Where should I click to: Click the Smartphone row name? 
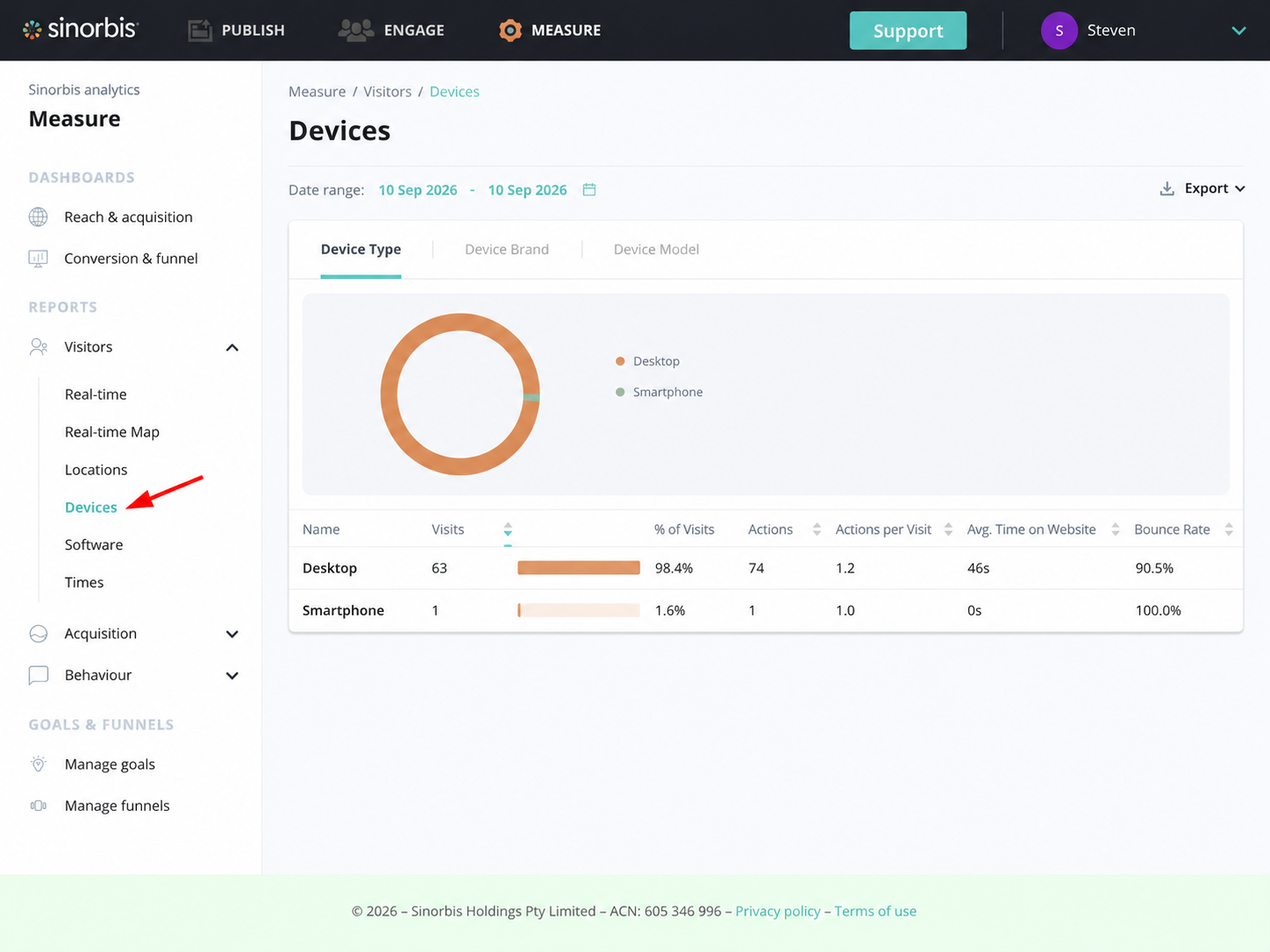pyautogui.click(x=343, y=610)
